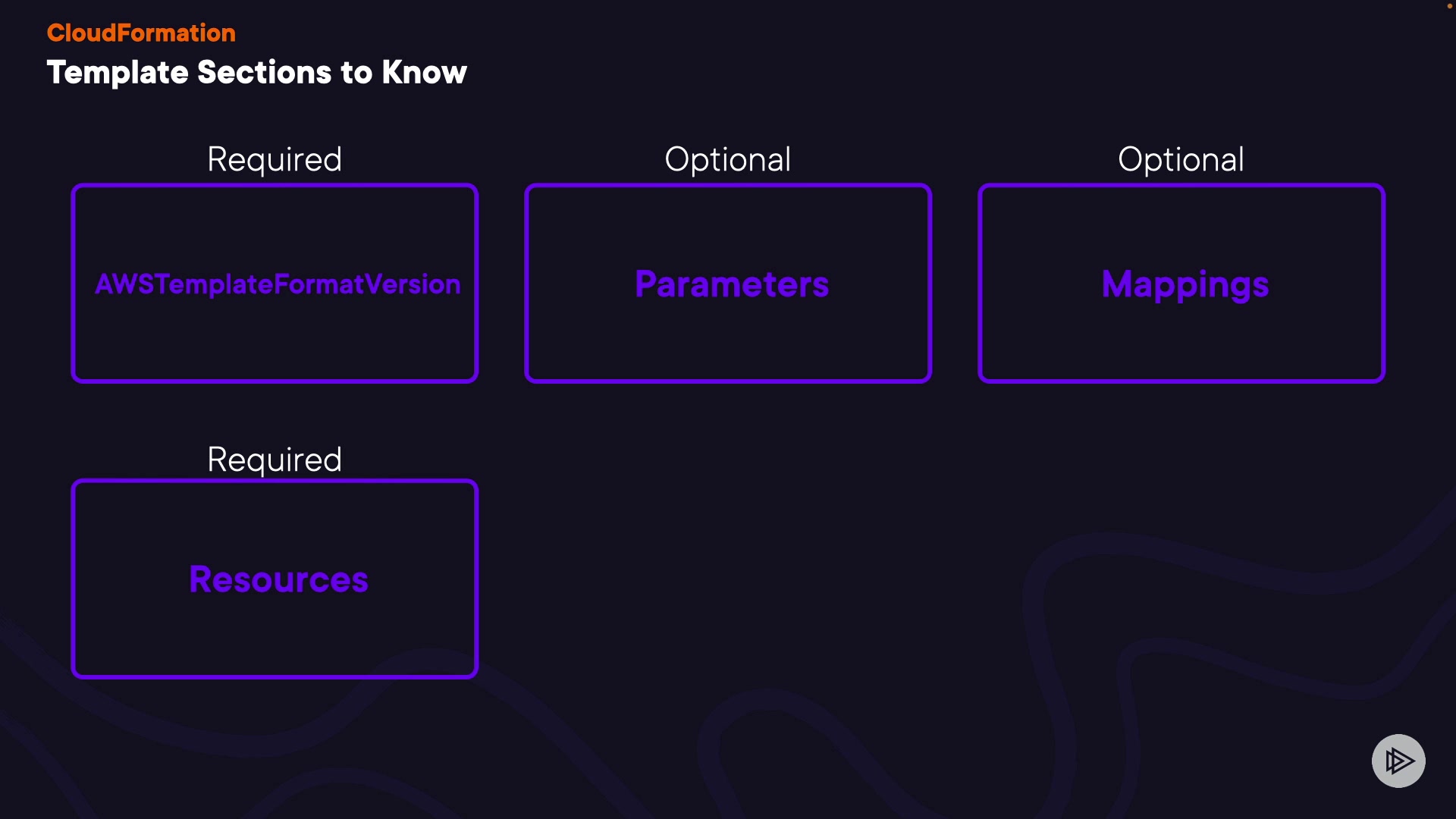Click the orange CloudFormation title
Image resolution: width=1456 pixels, height=819 pixels.
pyautogui.click(x=141, y=33)
